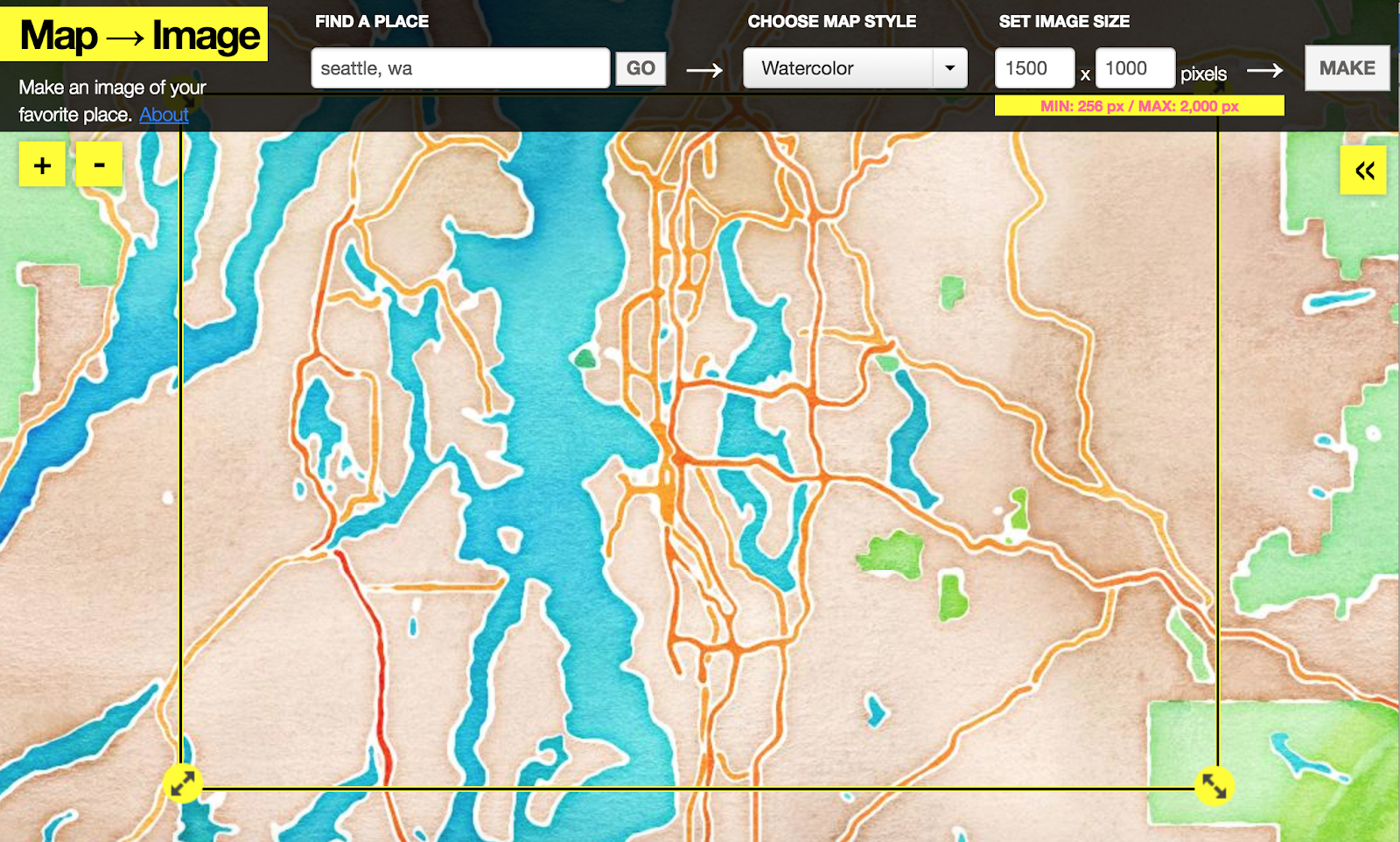Image resolution: width=1400 pixels, height=842 pixels.
Task: Zoom in with the plus button
Action: pyautogui.click(x=42, y=165)
